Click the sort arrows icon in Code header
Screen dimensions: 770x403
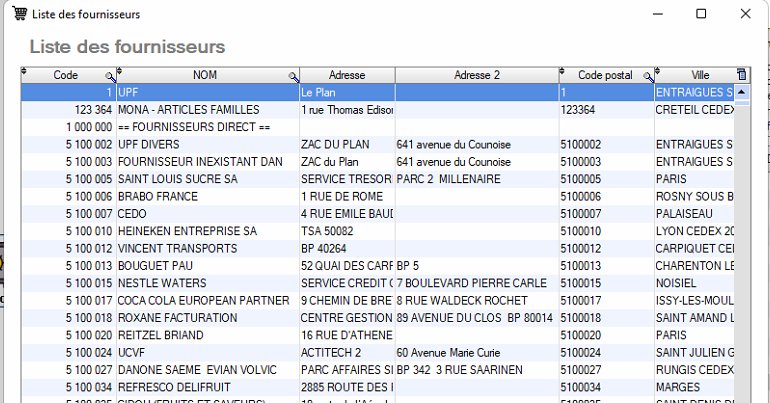pos(25,72)
